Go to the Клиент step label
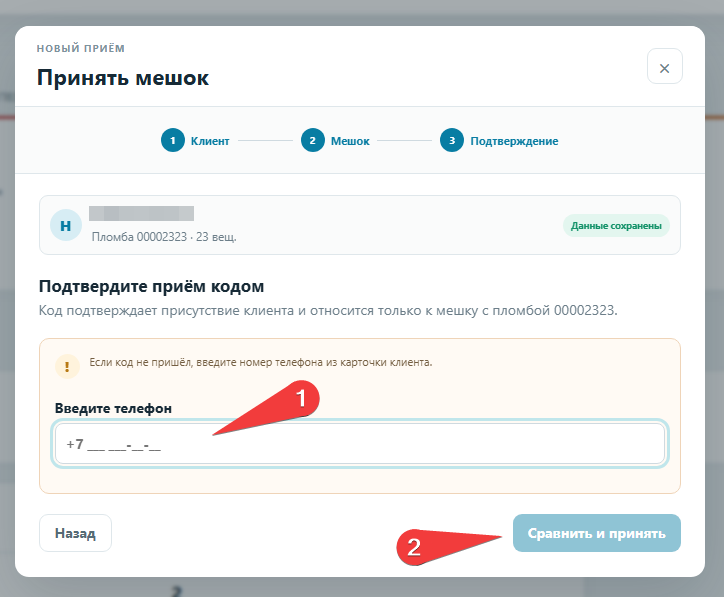This screenshot has height=597, width=724. click(x=210, y=141)
